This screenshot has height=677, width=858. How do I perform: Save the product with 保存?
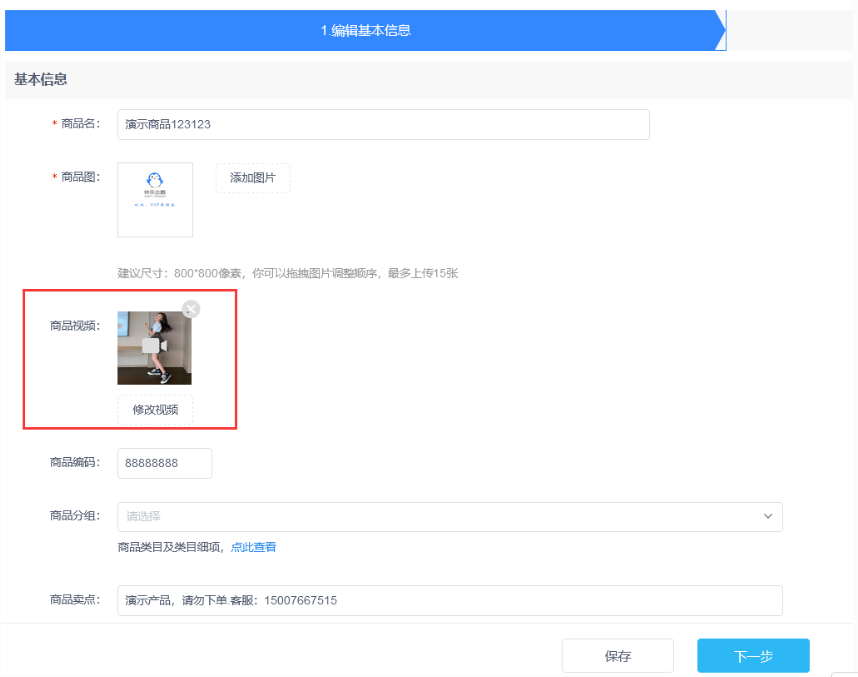tap(618, 656)
